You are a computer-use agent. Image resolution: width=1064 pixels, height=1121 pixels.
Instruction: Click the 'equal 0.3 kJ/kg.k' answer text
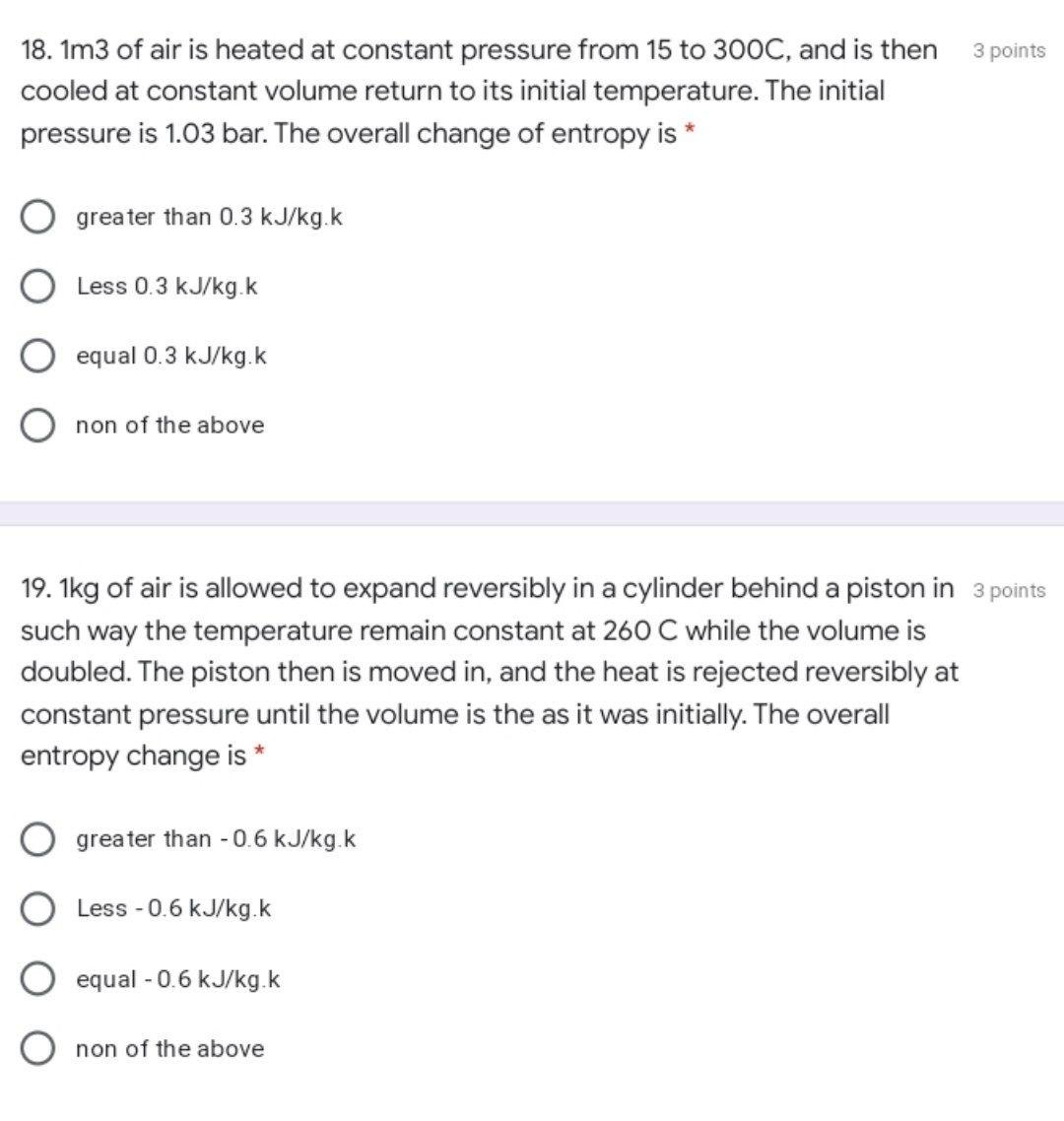pyautogui.click(x=171, y=356)
